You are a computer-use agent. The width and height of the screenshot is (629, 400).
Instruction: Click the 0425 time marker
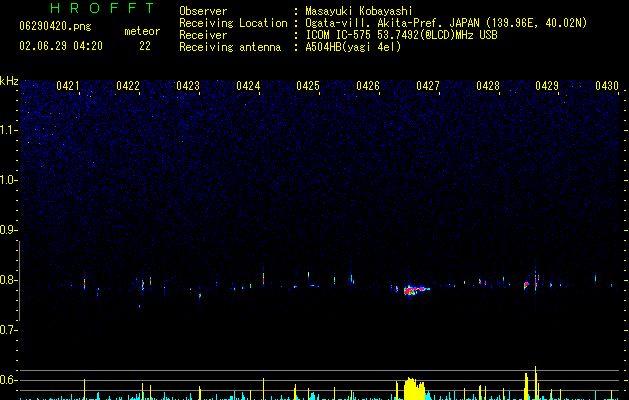pyautogui.click(x=308, y=86)
